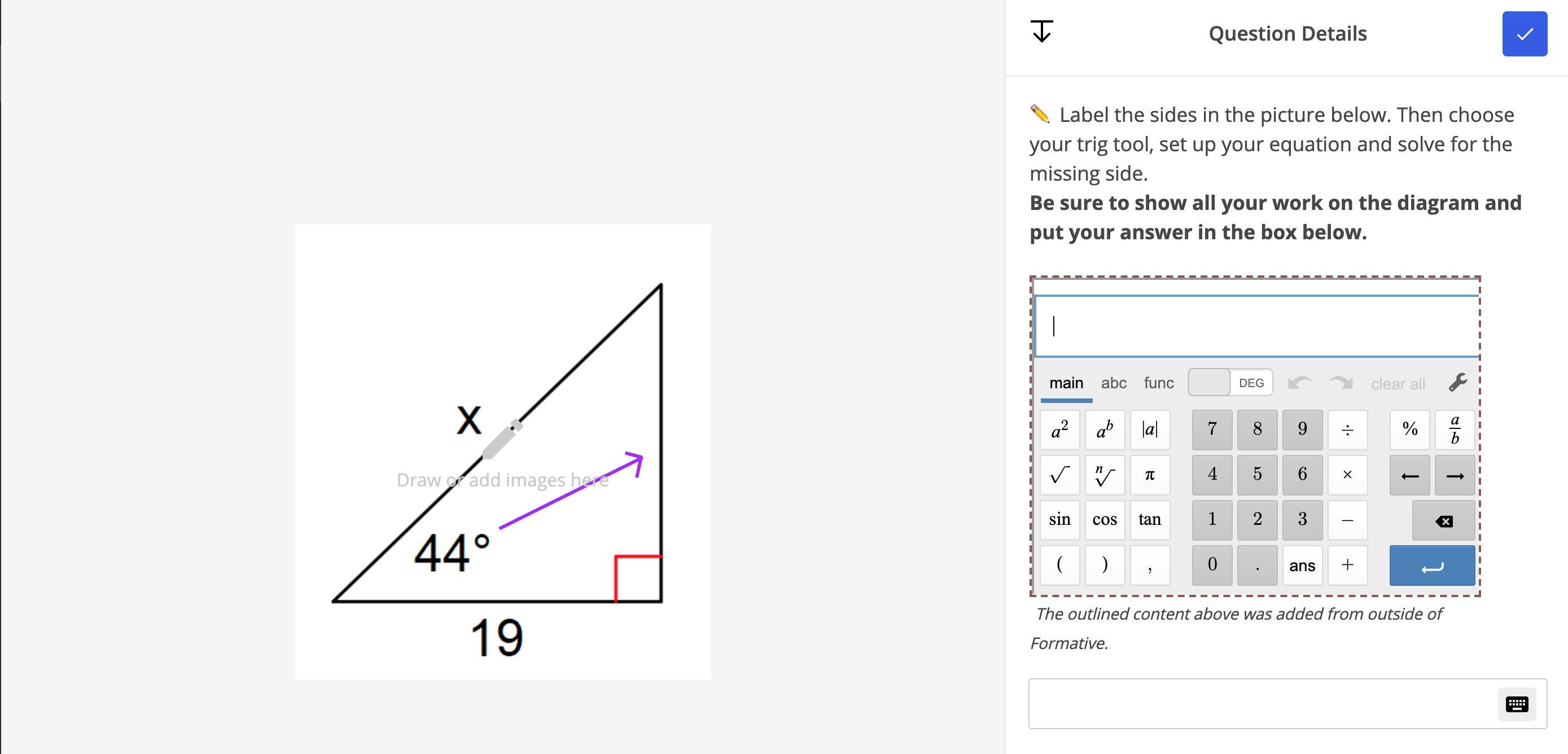Click the blue checkmark confirm button
Image resolution: width=1568 pixels, height=754 pixels.
click(x=1524, y=34)
